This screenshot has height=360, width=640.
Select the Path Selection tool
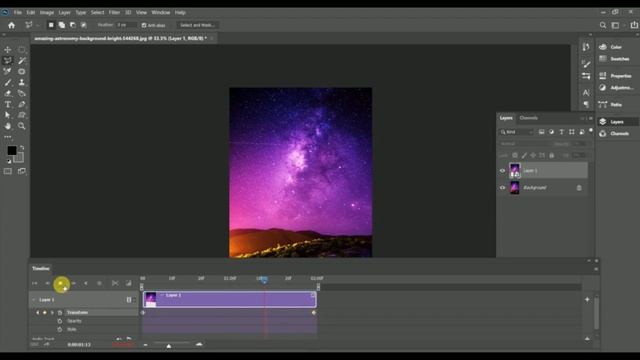coord(8,115)
